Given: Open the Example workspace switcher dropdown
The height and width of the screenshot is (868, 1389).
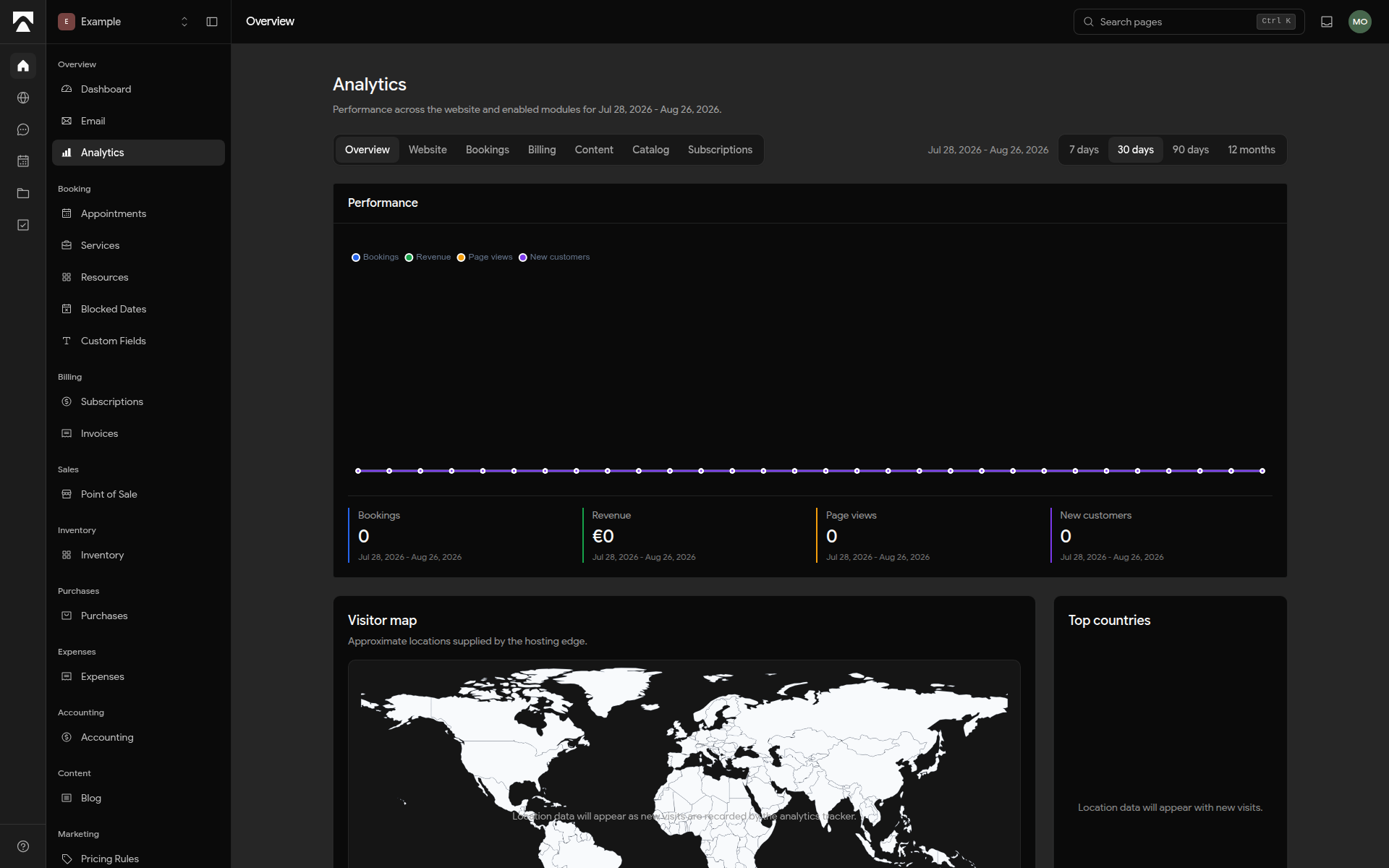Looking at the screenshot, I should pyautogui.click(x=124, y=22).
